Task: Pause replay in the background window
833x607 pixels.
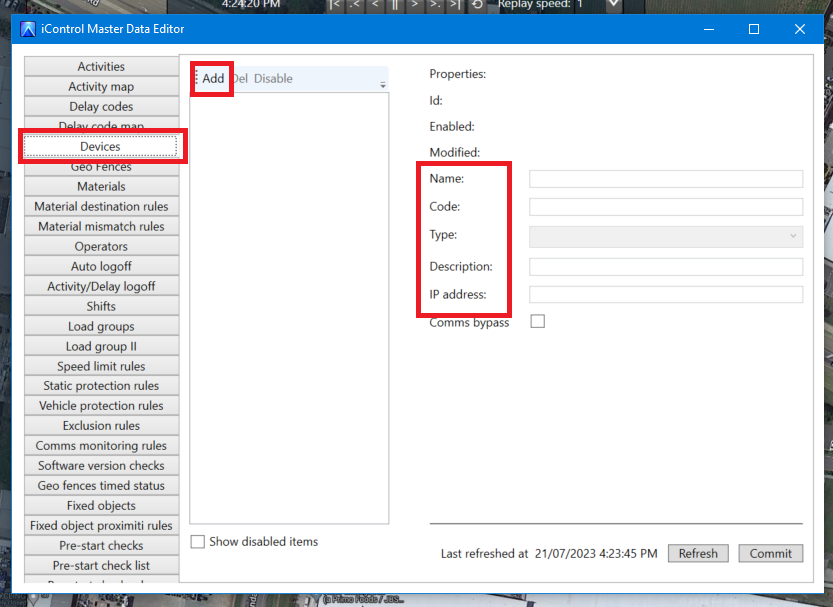Action: [395, 5]
